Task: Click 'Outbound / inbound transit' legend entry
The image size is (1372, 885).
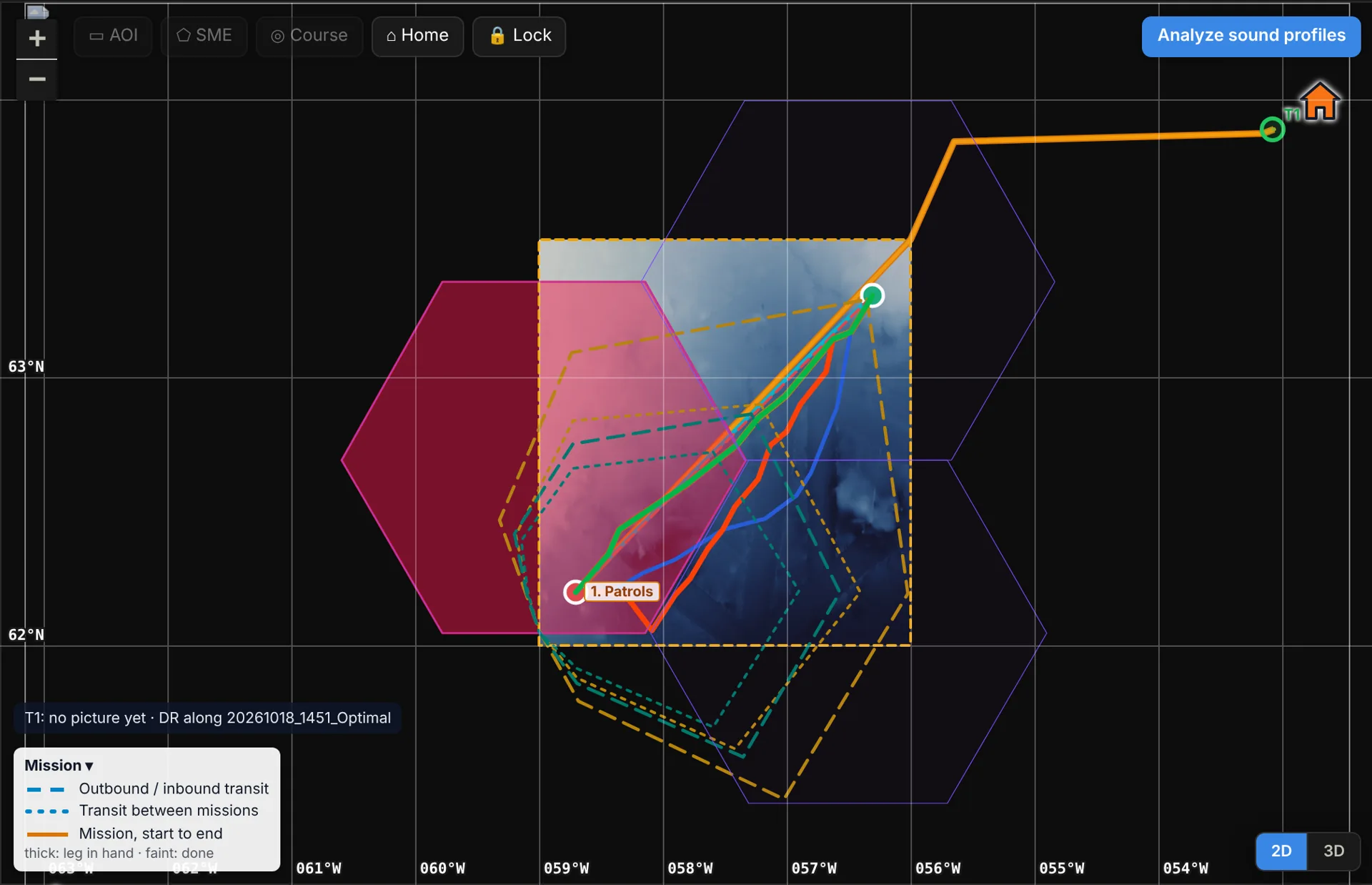Action: click(x=147, y=788)
